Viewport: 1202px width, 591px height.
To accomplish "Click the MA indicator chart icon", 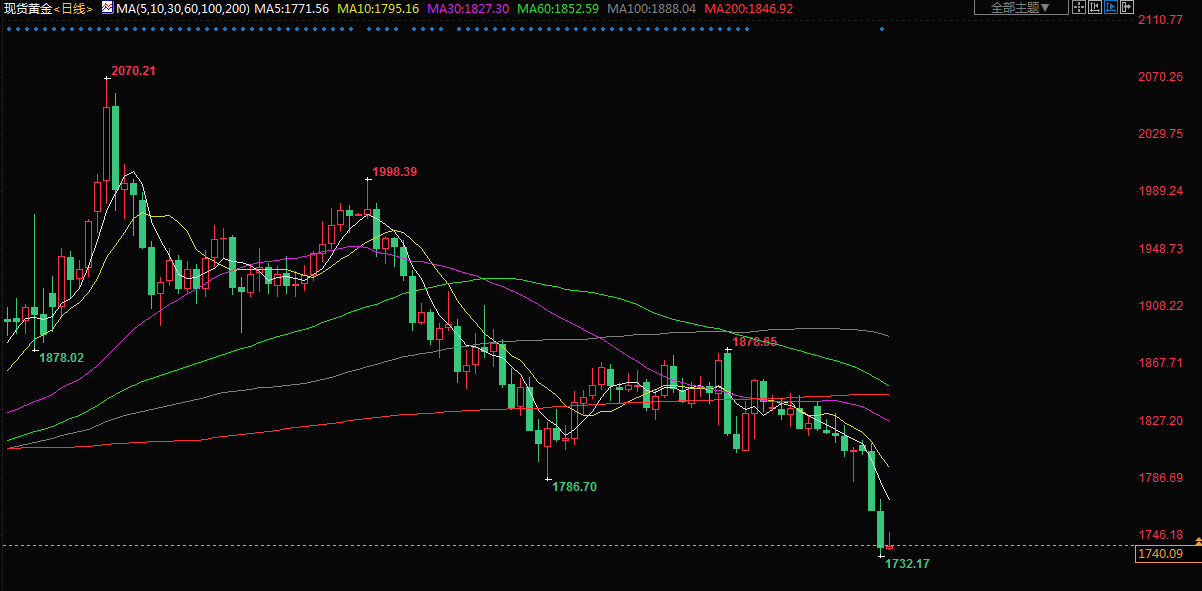I will coord(107,8).
